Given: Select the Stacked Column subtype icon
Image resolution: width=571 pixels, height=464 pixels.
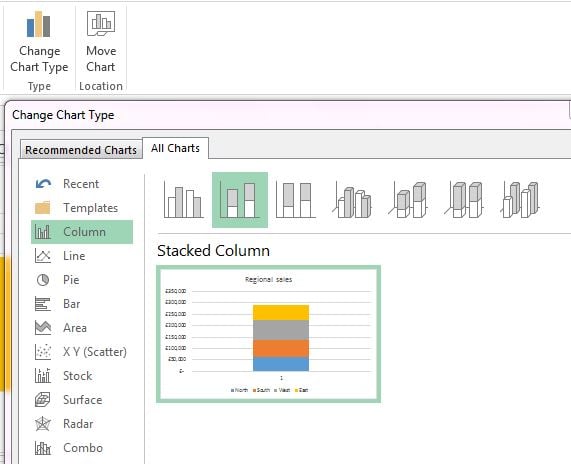Looking at the screenshot, I should (x=240, y=200).
